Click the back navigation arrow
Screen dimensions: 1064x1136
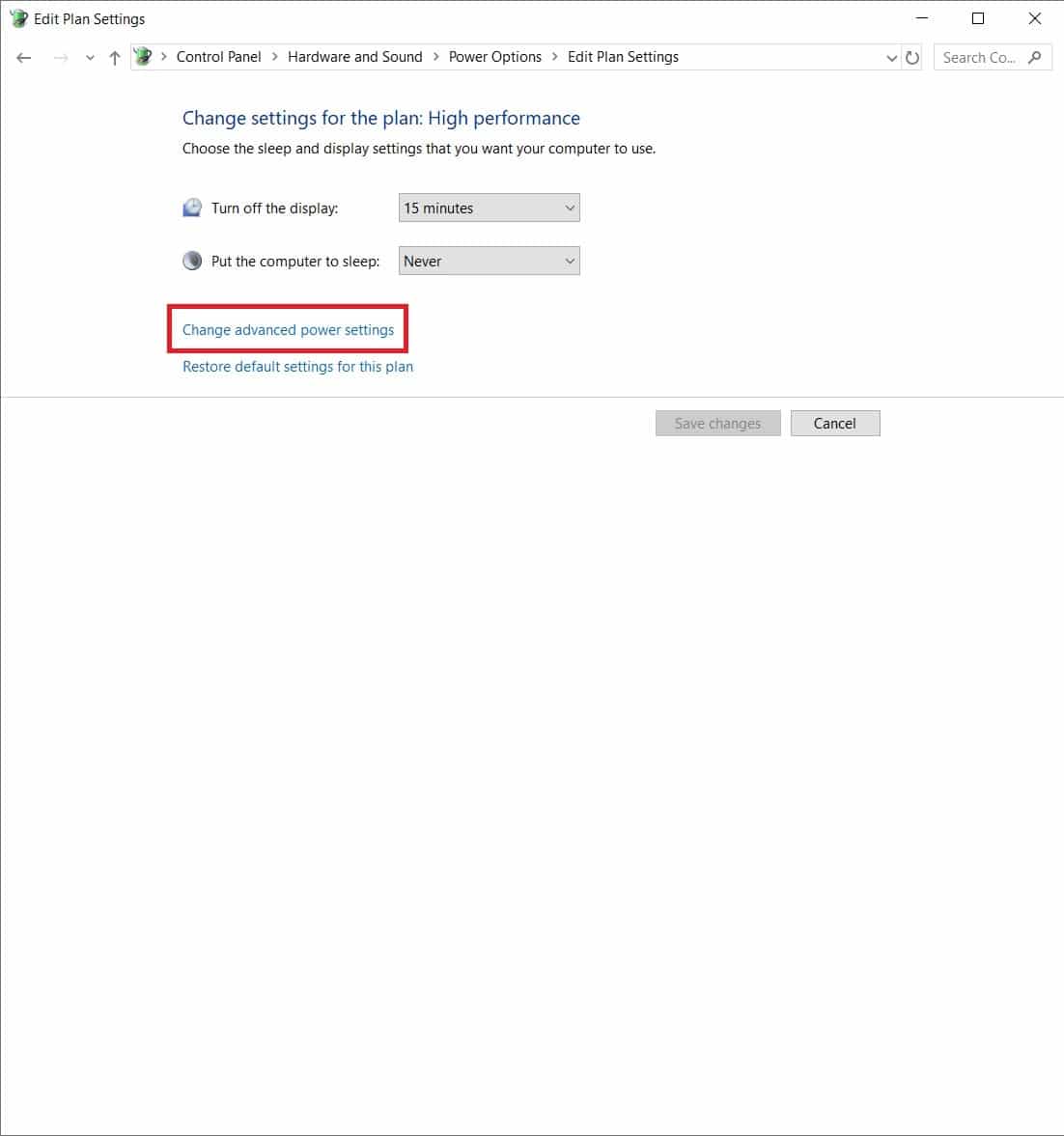(23, 57)
